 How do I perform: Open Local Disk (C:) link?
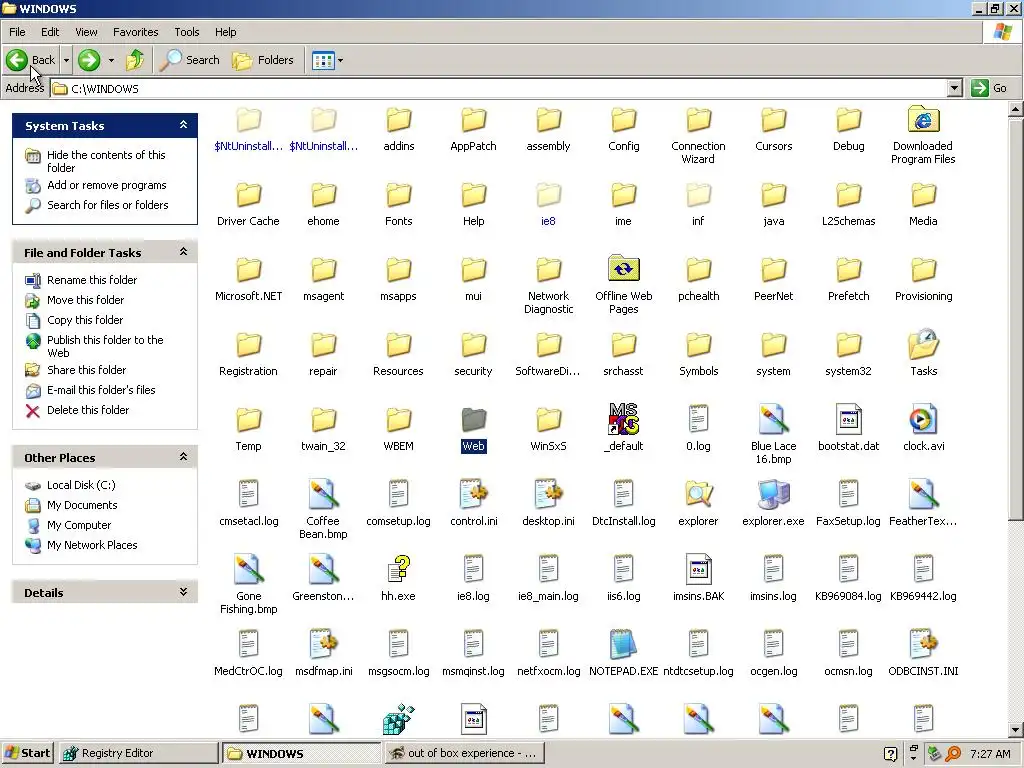tap(81, 485)
